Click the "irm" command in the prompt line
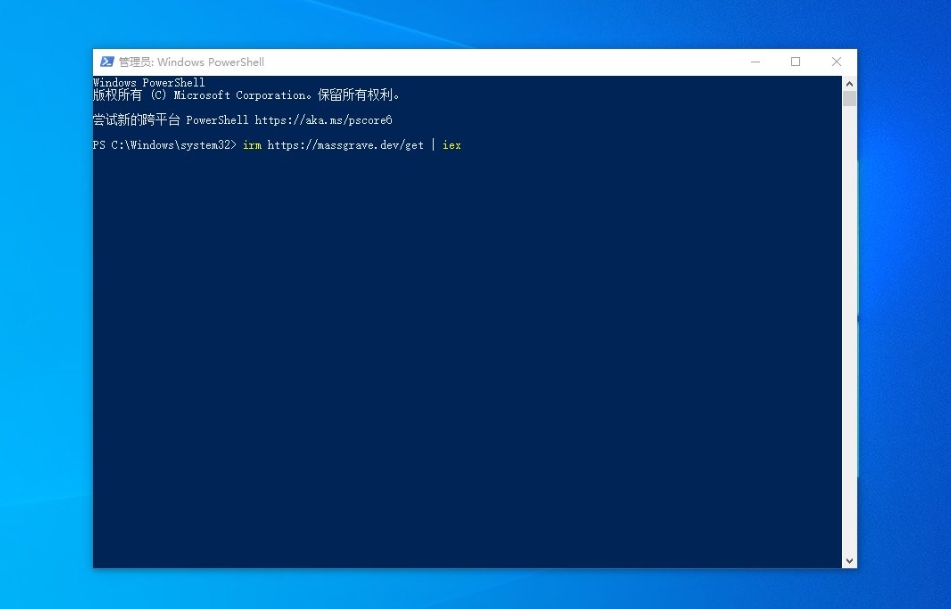Viewport: 951px width, 609px height. (x=252, y=145)
